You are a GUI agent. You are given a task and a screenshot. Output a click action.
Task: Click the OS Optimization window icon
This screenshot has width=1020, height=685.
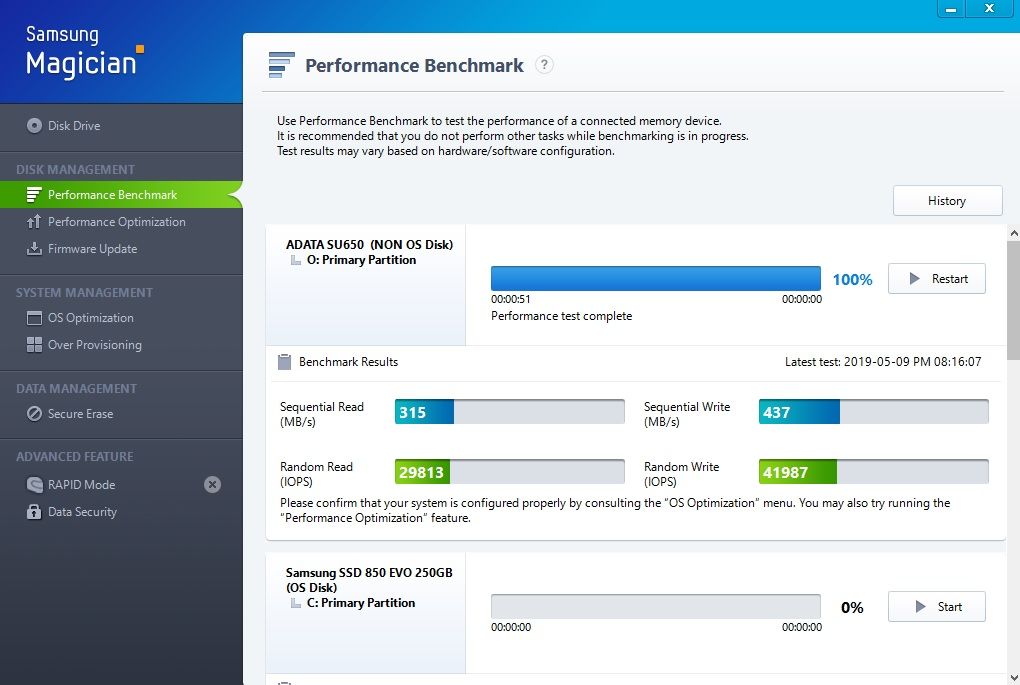34,317
